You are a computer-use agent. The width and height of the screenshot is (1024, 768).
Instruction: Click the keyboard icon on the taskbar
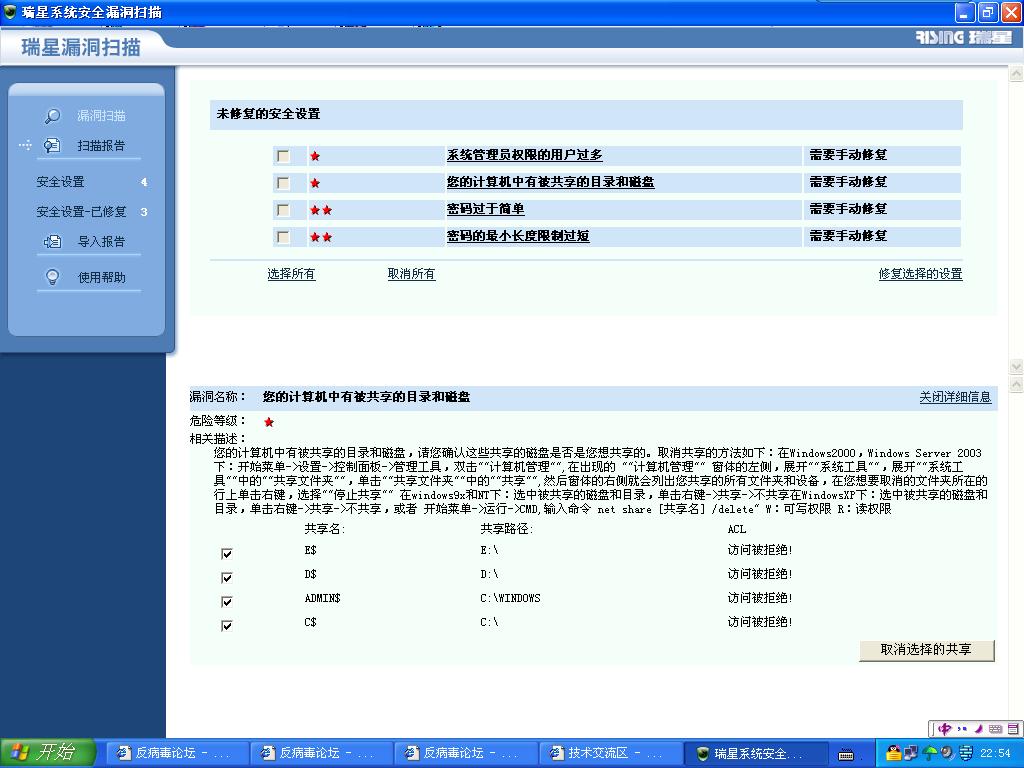click(846, 754)
